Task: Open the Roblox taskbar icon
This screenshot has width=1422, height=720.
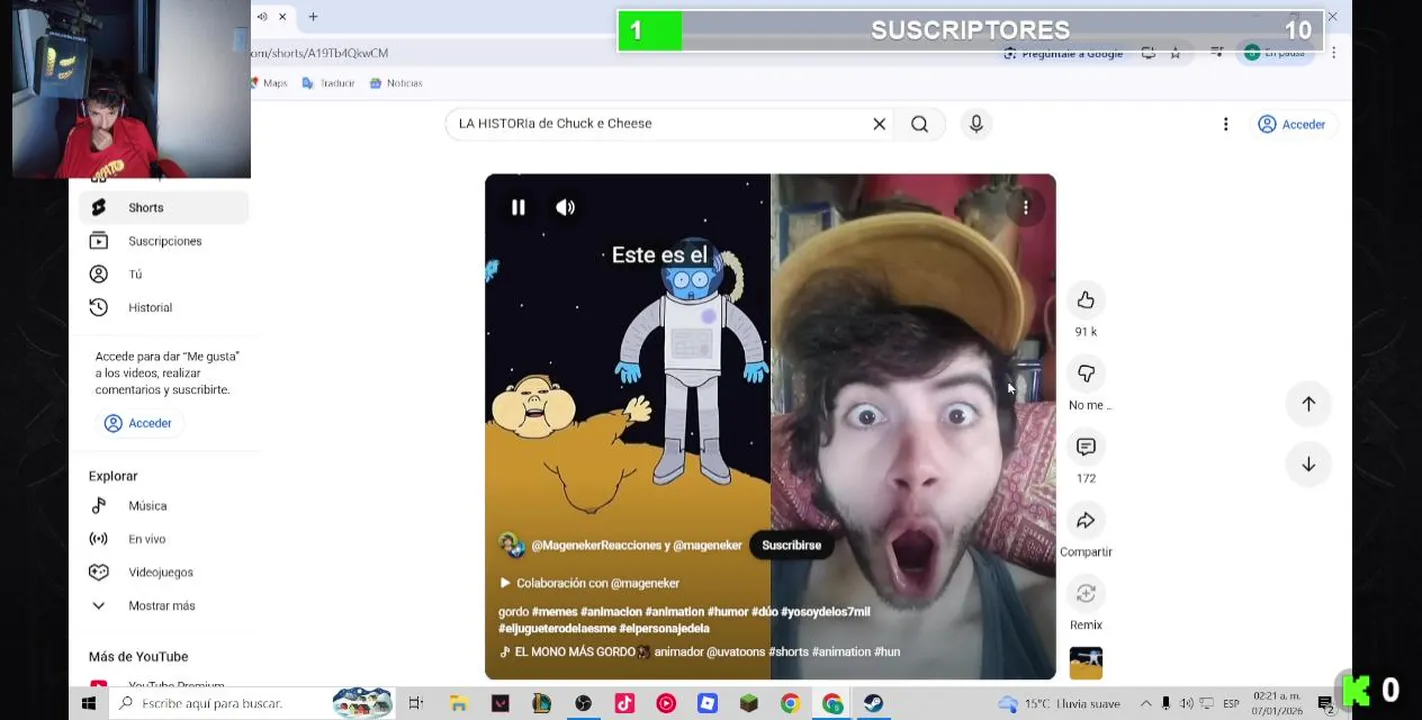Action: pyautogui.click(x=708, y=704)
